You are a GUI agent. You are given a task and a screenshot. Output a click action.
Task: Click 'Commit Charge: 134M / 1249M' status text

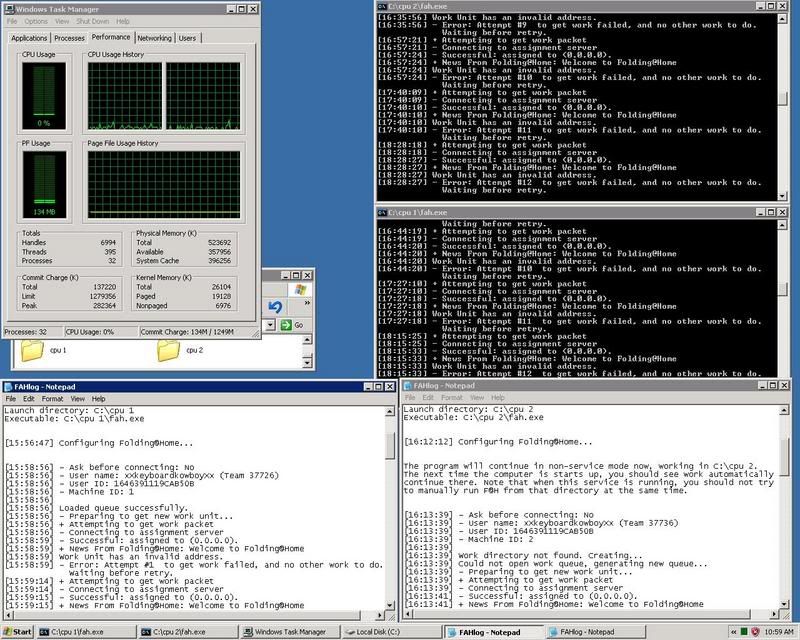pos(187,332)
